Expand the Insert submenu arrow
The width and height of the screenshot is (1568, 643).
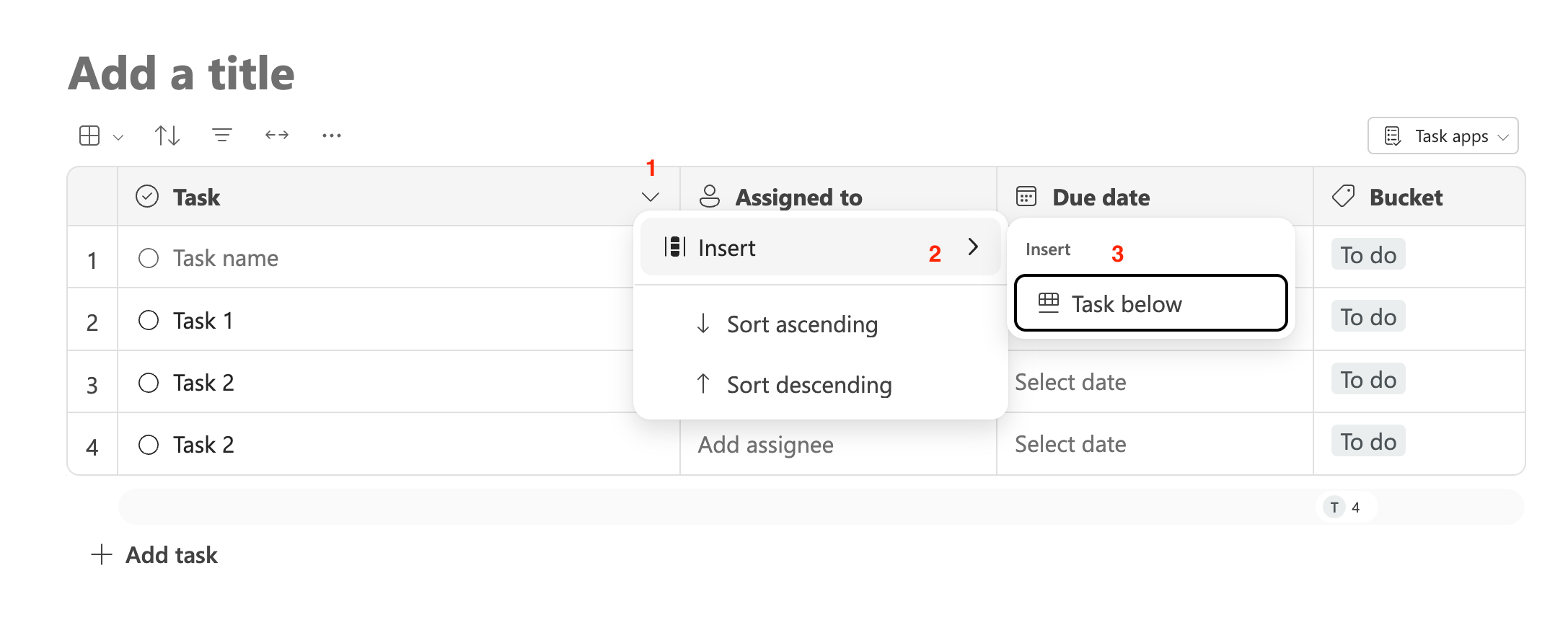click(973, 247)
